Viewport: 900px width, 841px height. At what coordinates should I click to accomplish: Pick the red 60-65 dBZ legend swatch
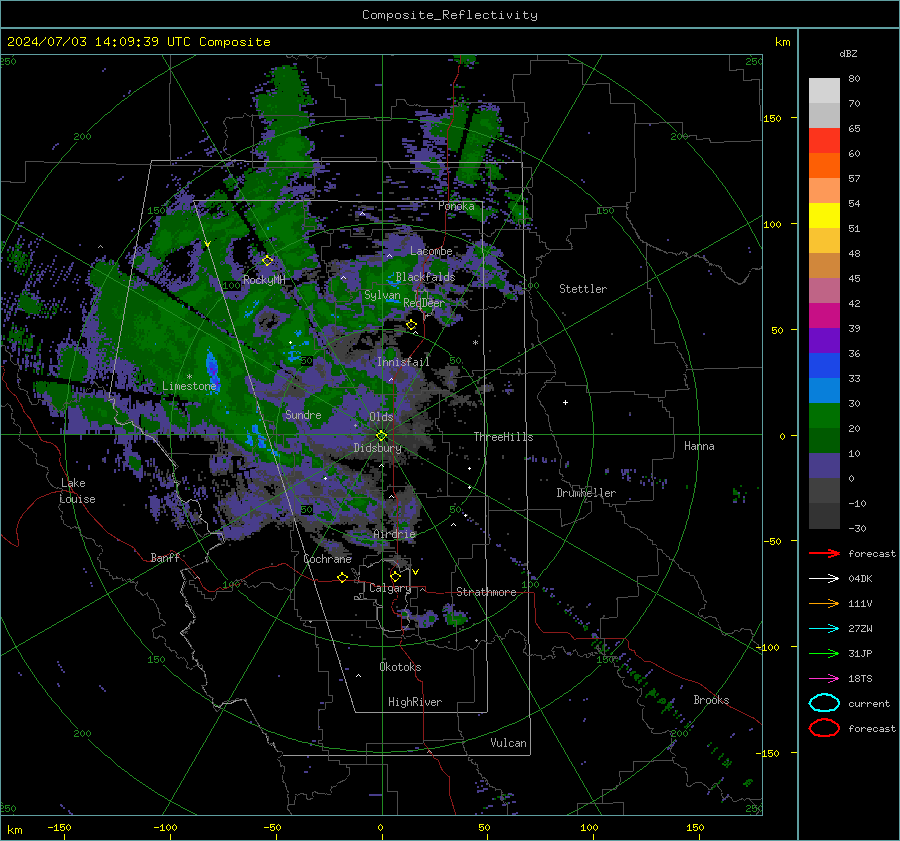pyautogui.click(x=824, y=140)
